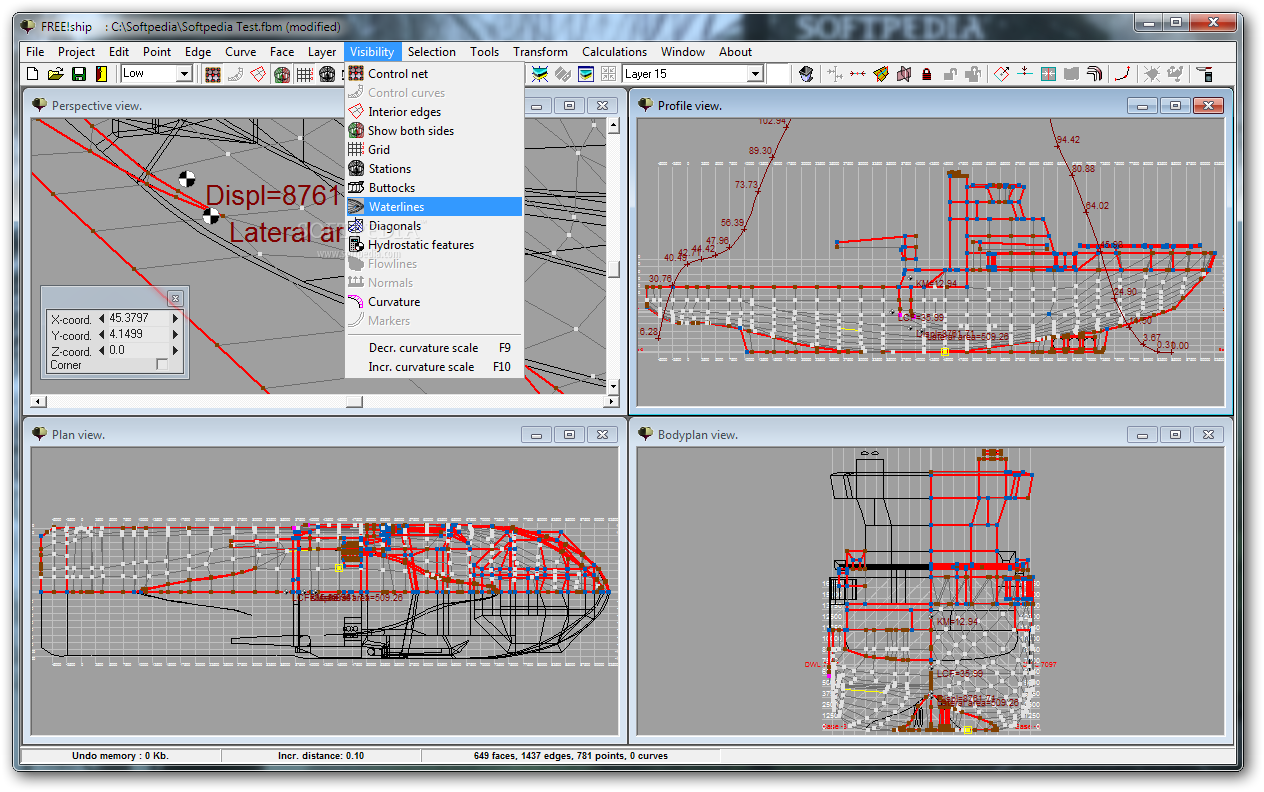1264x792 pixels.
Task: Toggle the Stations toolbar icon
Action: click(x=327, y=74)
